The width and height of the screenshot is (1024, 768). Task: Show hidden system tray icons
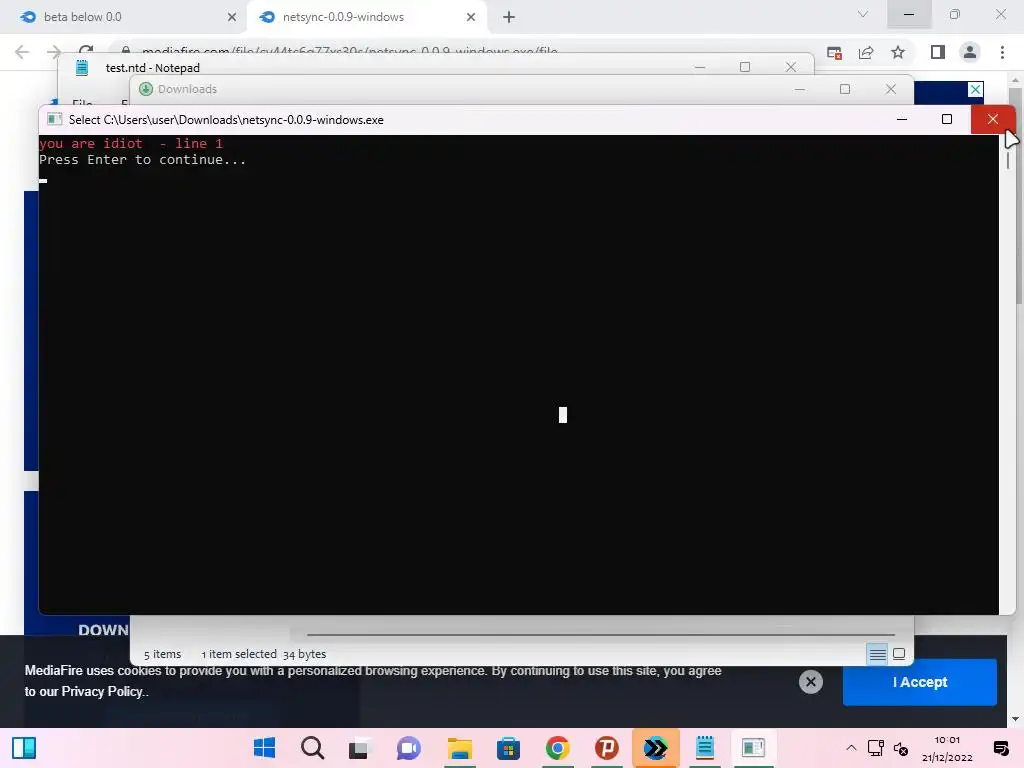click(x=851, y=748)
